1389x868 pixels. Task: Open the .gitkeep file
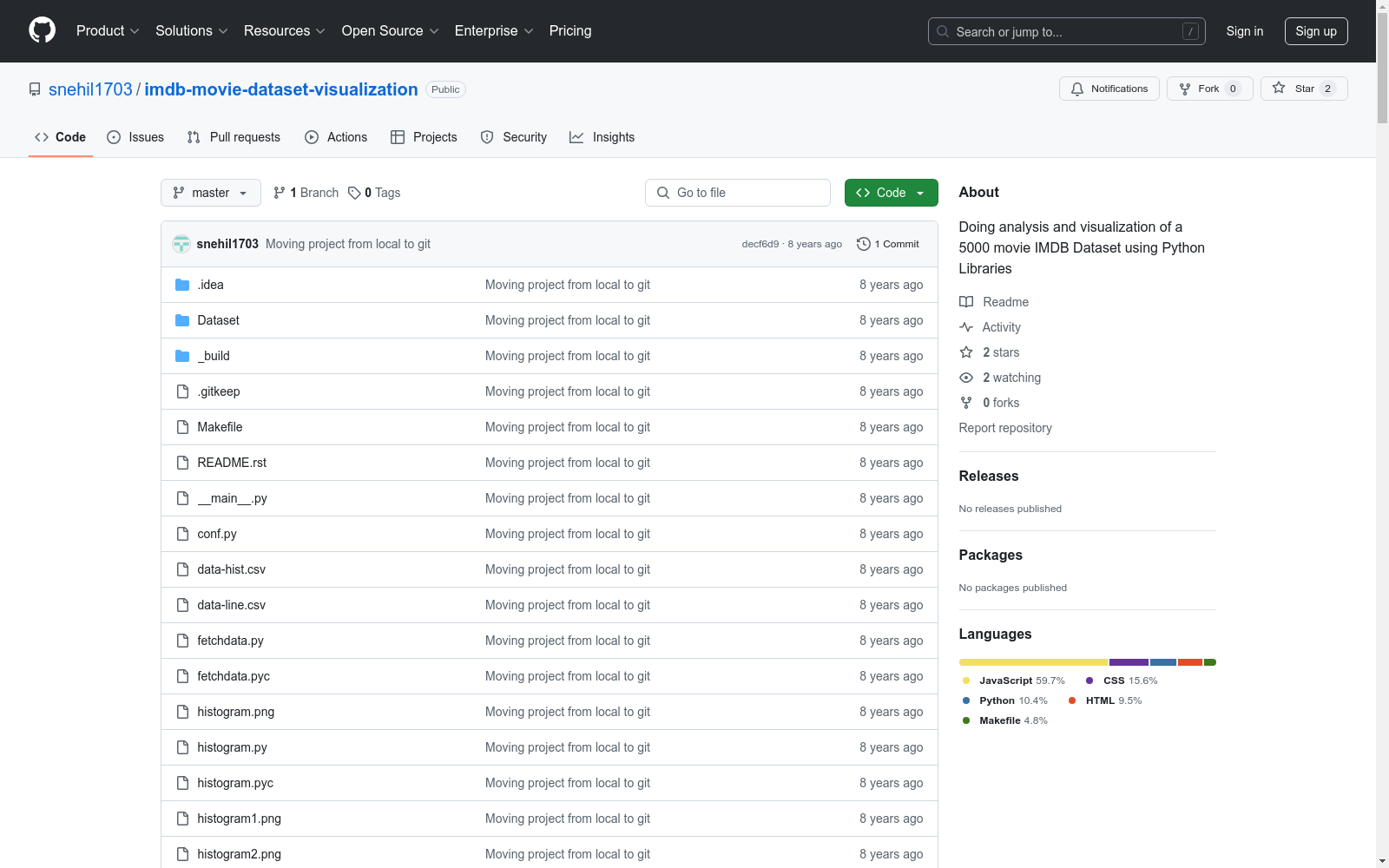tap(219, 391)
